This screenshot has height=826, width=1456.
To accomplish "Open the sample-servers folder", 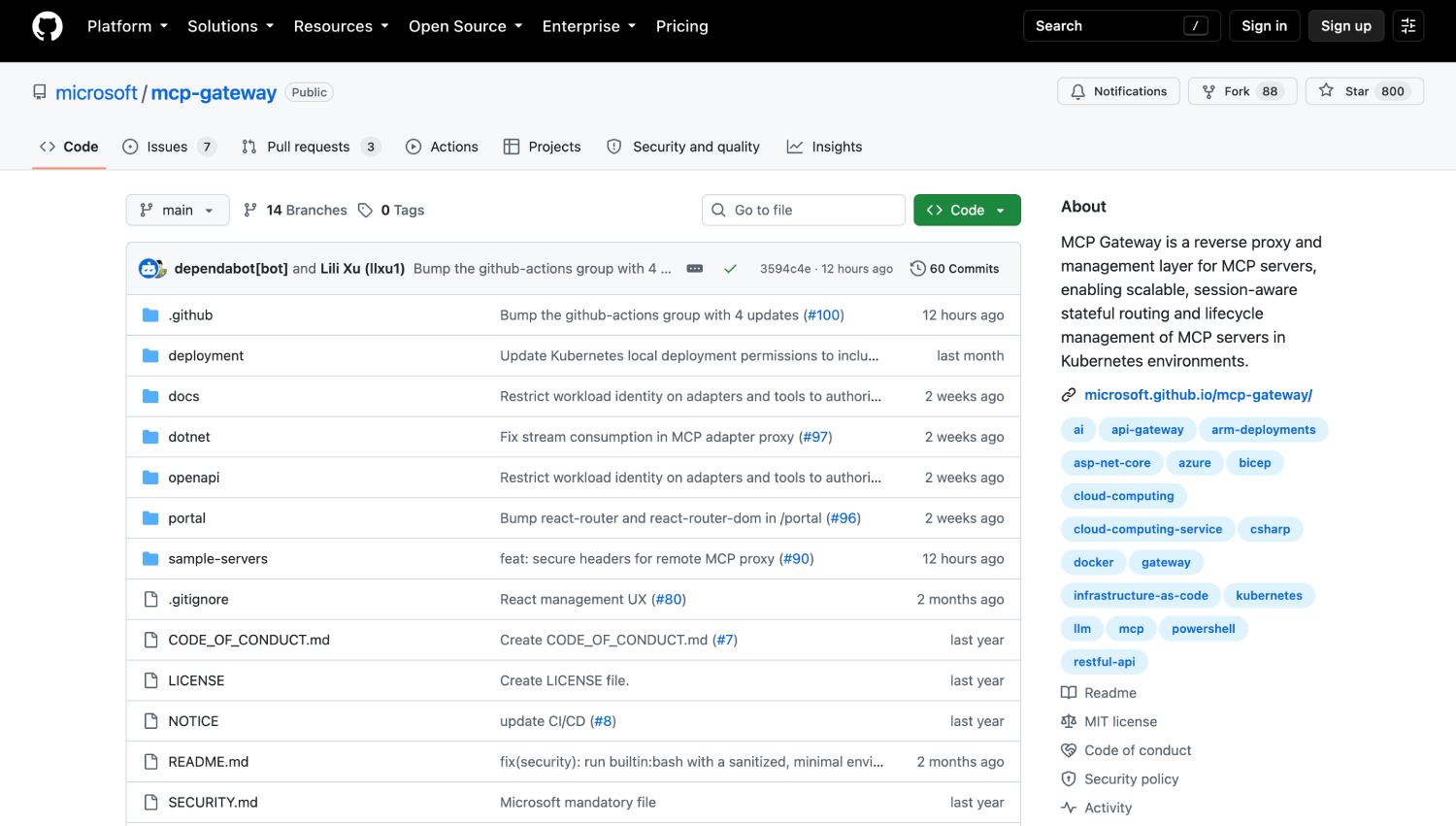I will pyautogui.click(x=217, y=559).
